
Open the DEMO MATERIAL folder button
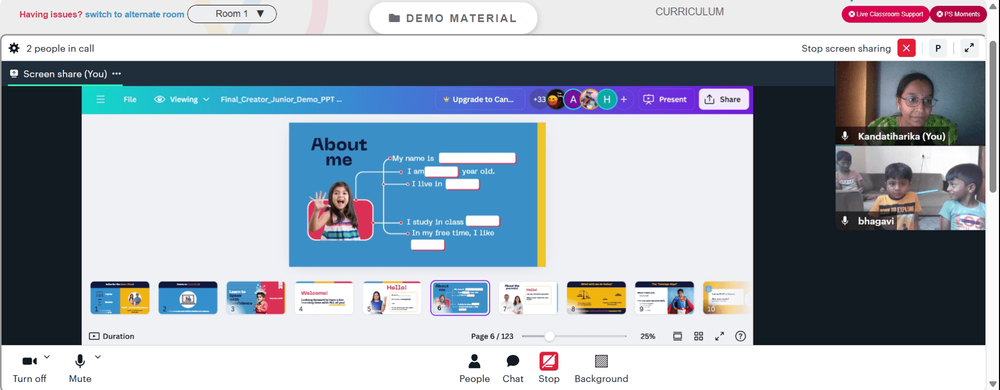point(453,18)
